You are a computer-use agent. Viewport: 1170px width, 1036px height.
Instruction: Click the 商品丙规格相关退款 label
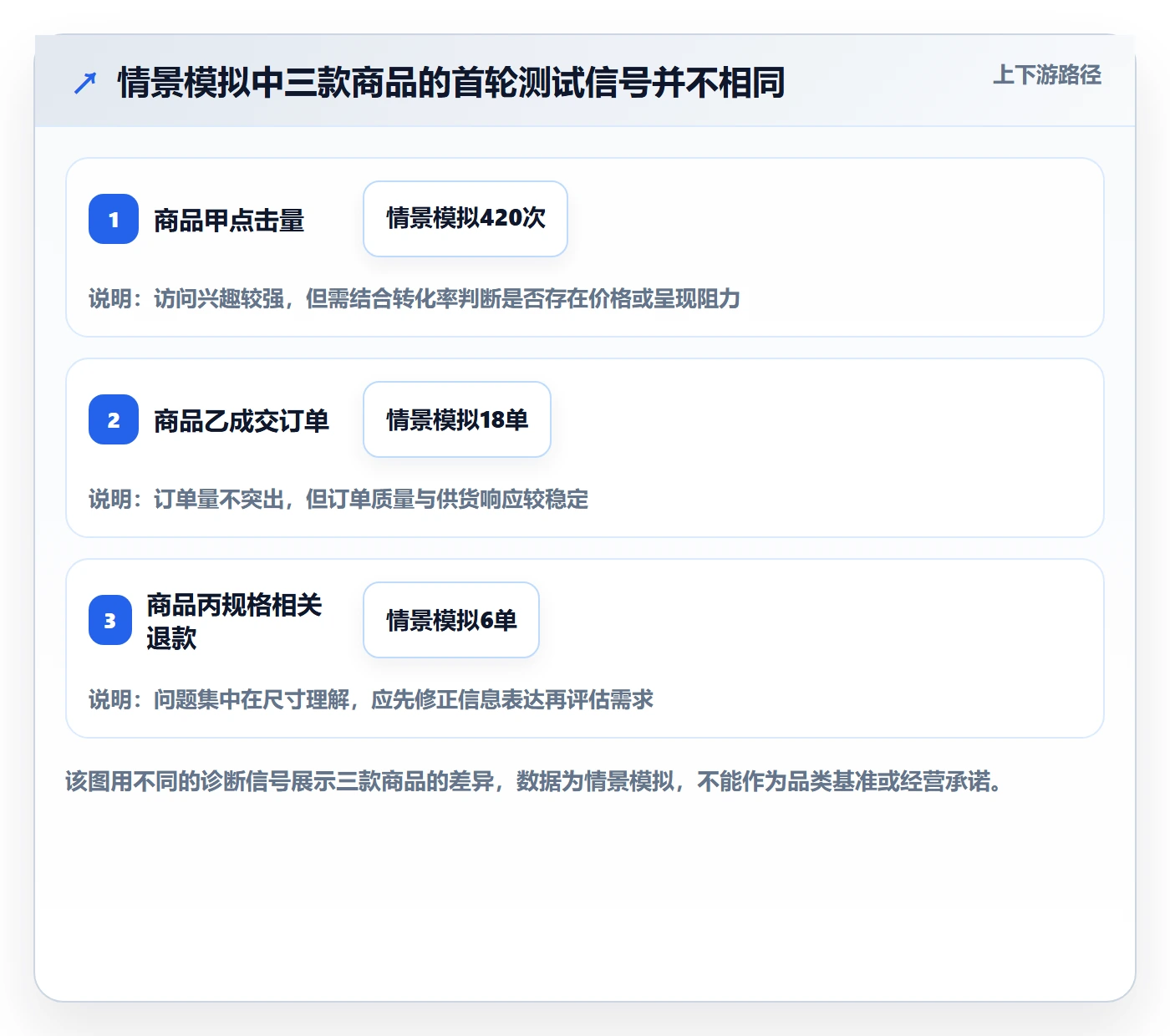[x=234, y=621]
